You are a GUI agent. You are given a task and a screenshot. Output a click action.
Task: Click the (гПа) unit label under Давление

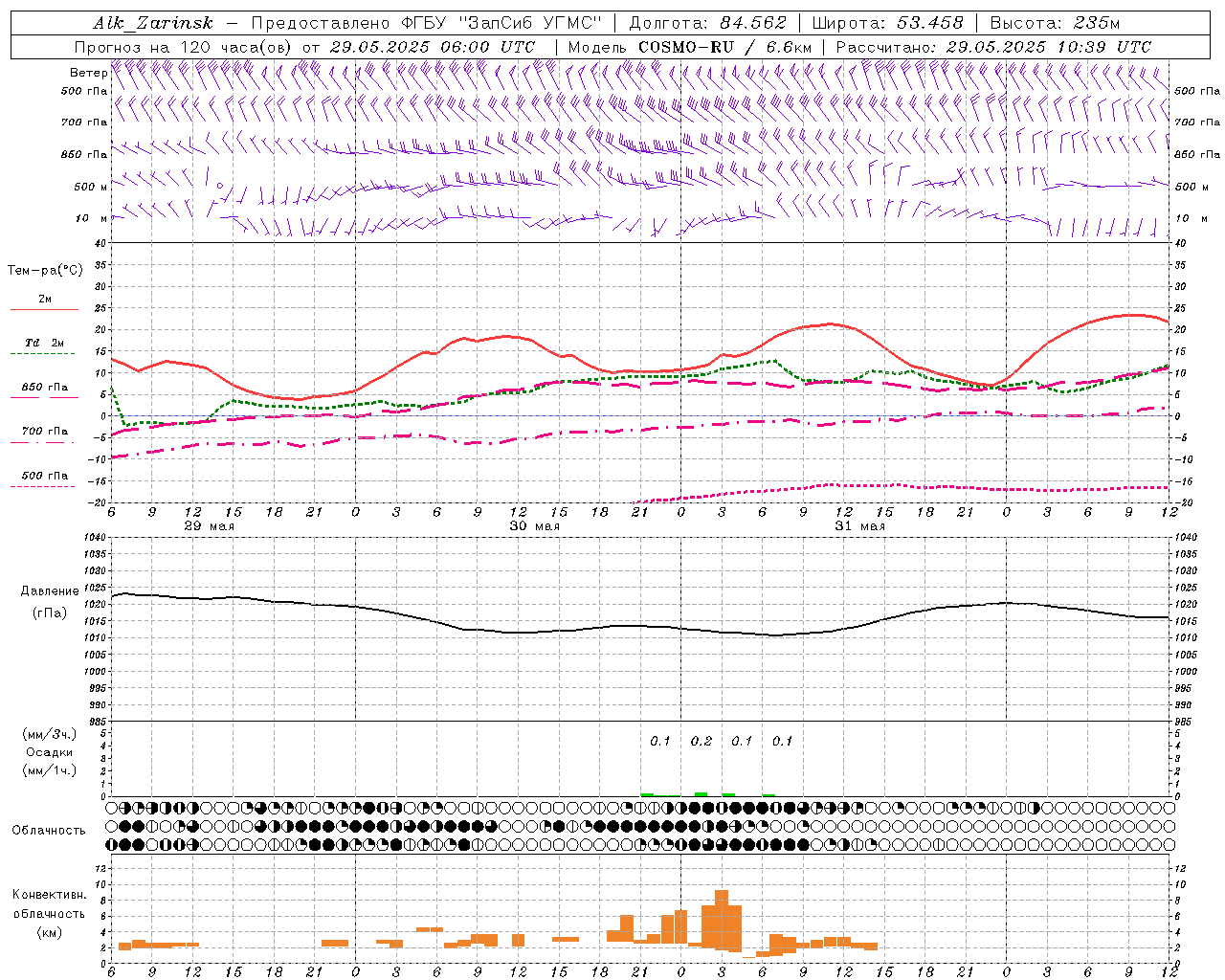coord(50,612)
